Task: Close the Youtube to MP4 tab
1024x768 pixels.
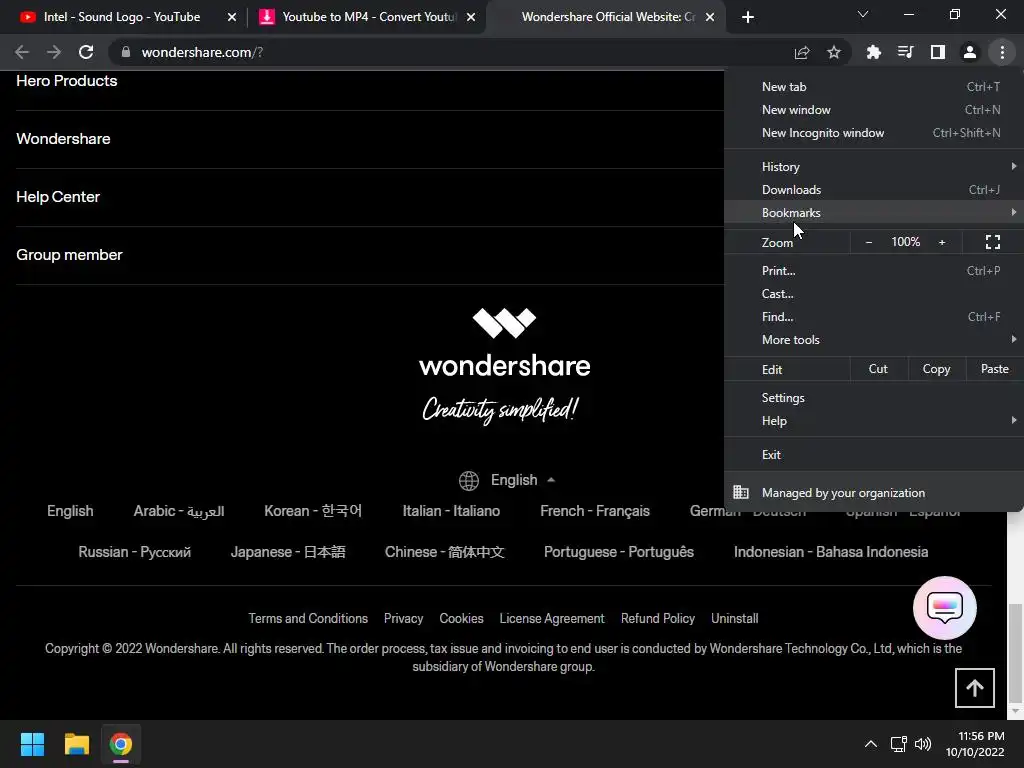Action: [x=471, y=17]
